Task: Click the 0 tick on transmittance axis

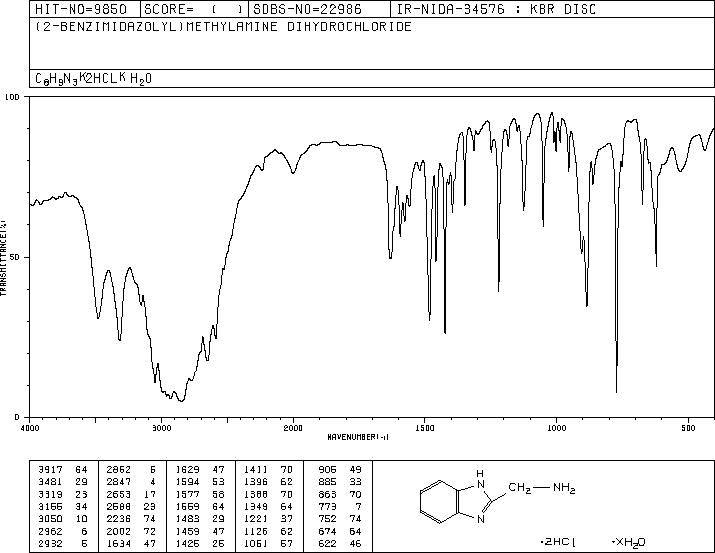Action: [x=17, y=417]
